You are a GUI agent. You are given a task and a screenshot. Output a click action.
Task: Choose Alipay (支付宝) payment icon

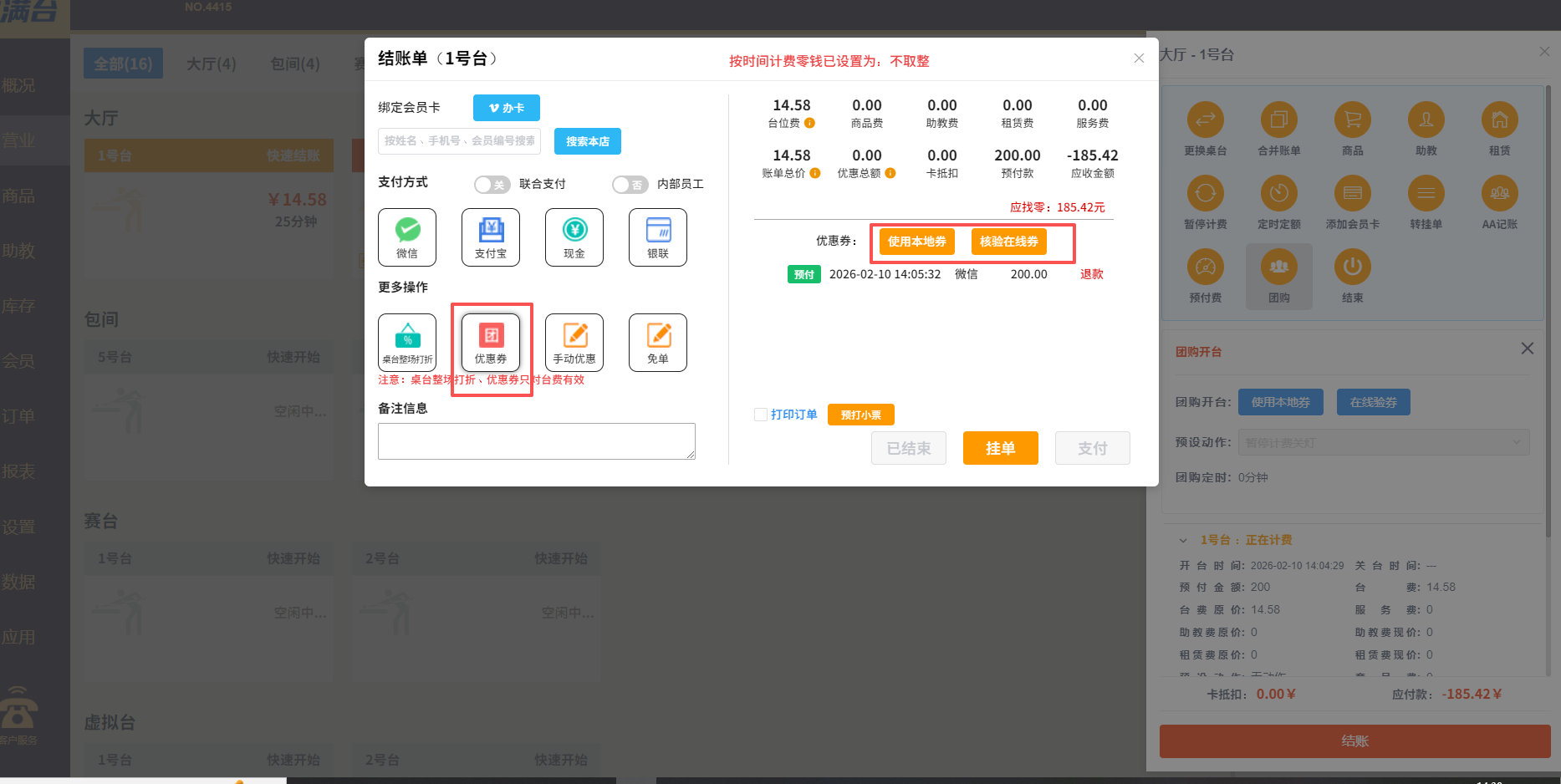coord(491,237)
